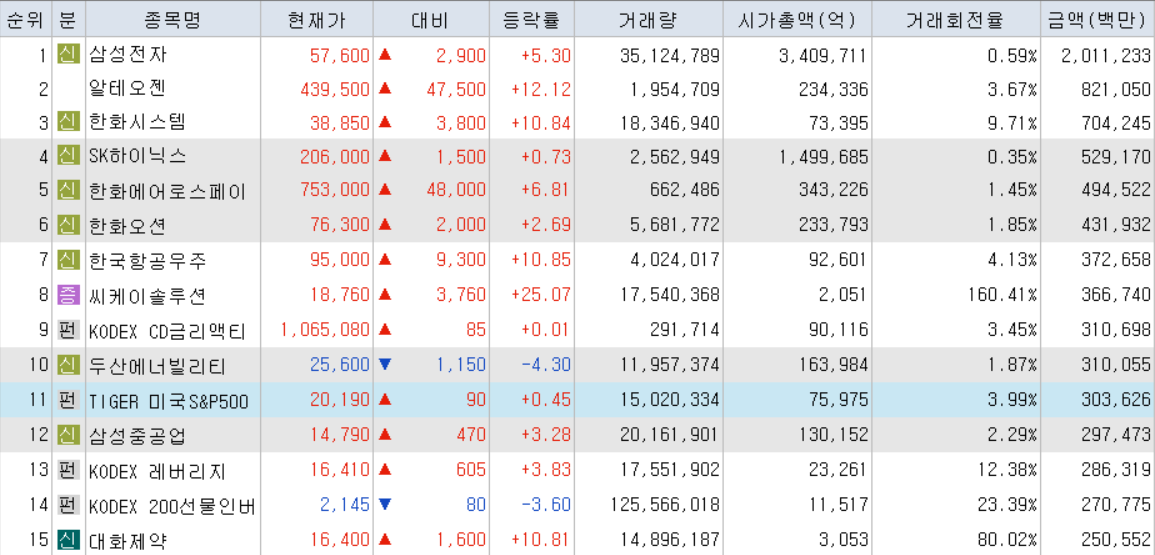
Task: Select the SK하이닉스 stock name
Action: tap(137, 156)
